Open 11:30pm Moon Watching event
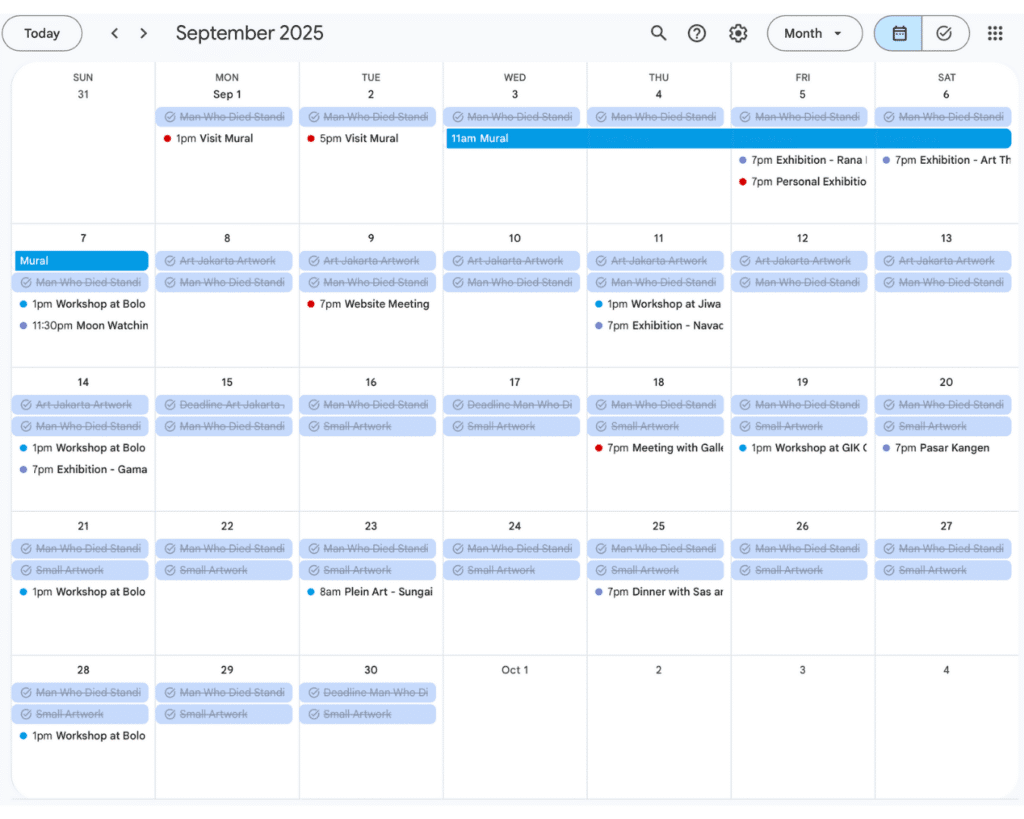 pyautogui.click(x=83, y=326)
